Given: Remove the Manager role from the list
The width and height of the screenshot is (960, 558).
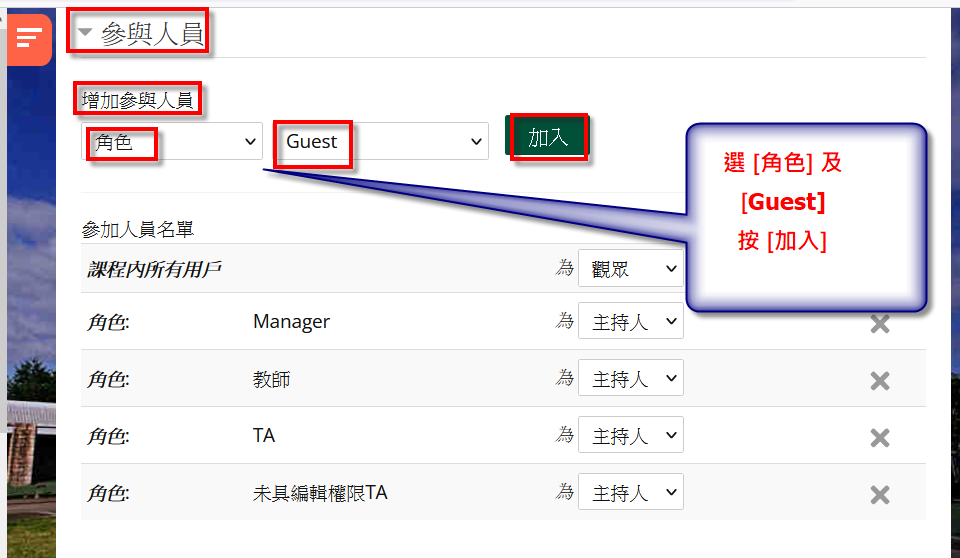Looking at the screenshot, I should click(x=879, y=324).
